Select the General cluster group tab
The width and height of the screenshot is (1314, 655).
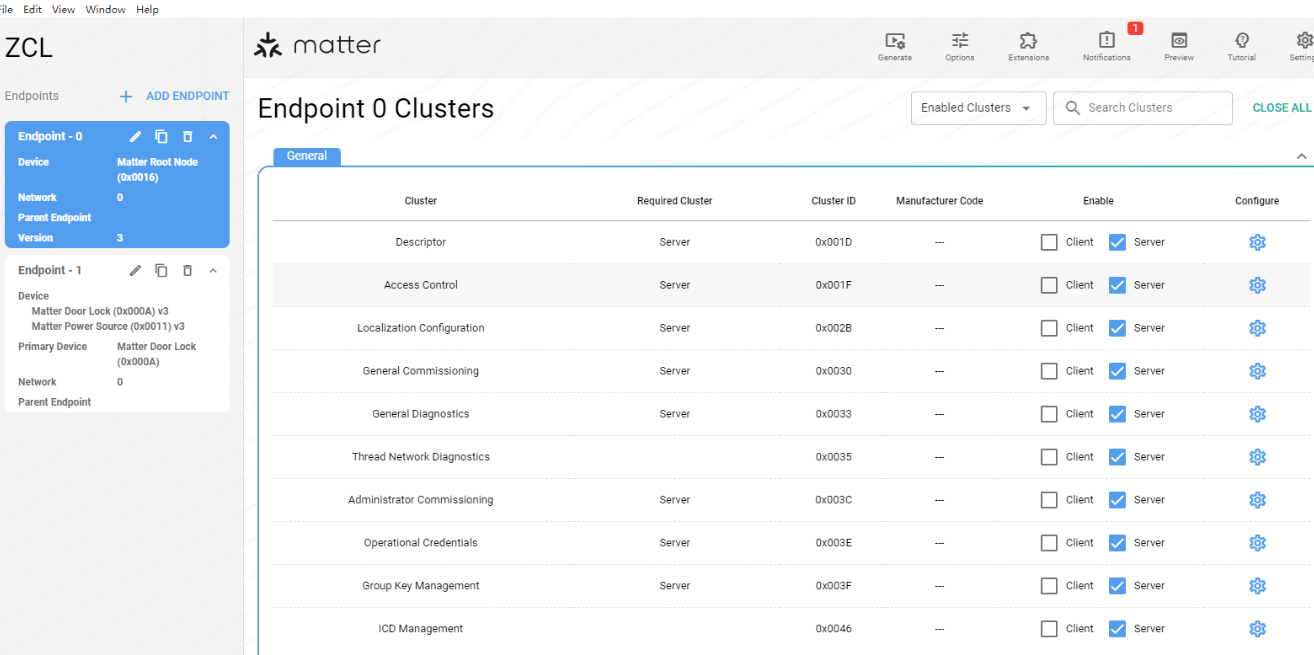(x=307, y=156)
